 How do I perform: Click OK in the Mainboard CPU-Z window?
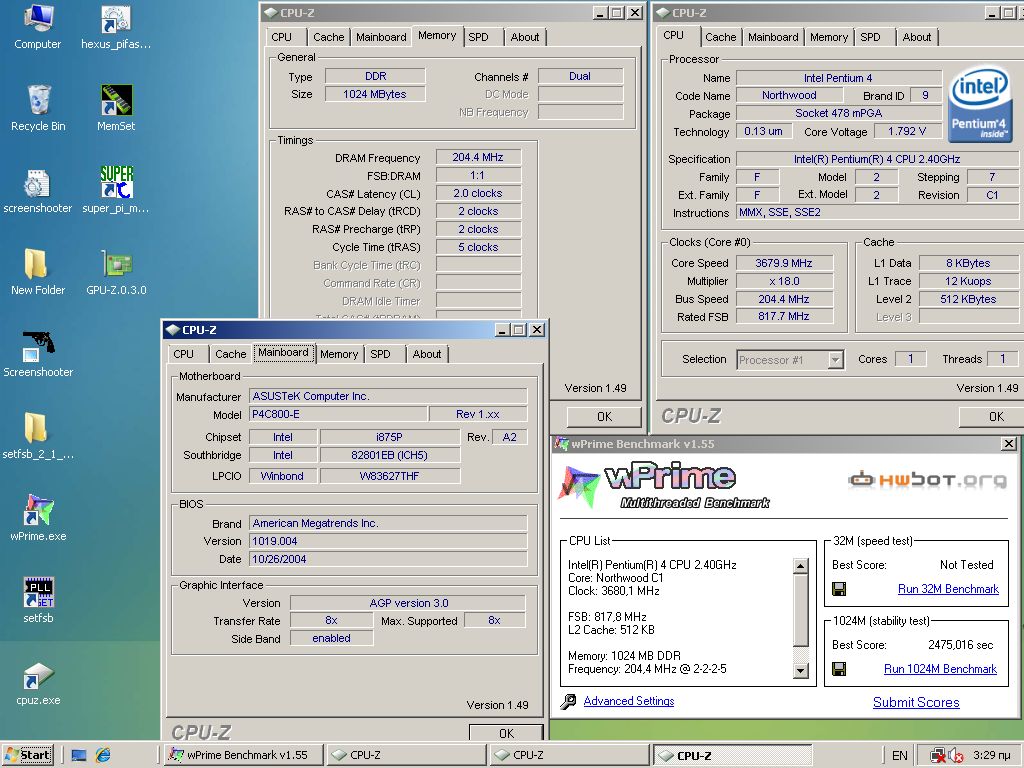pos(506,733)
